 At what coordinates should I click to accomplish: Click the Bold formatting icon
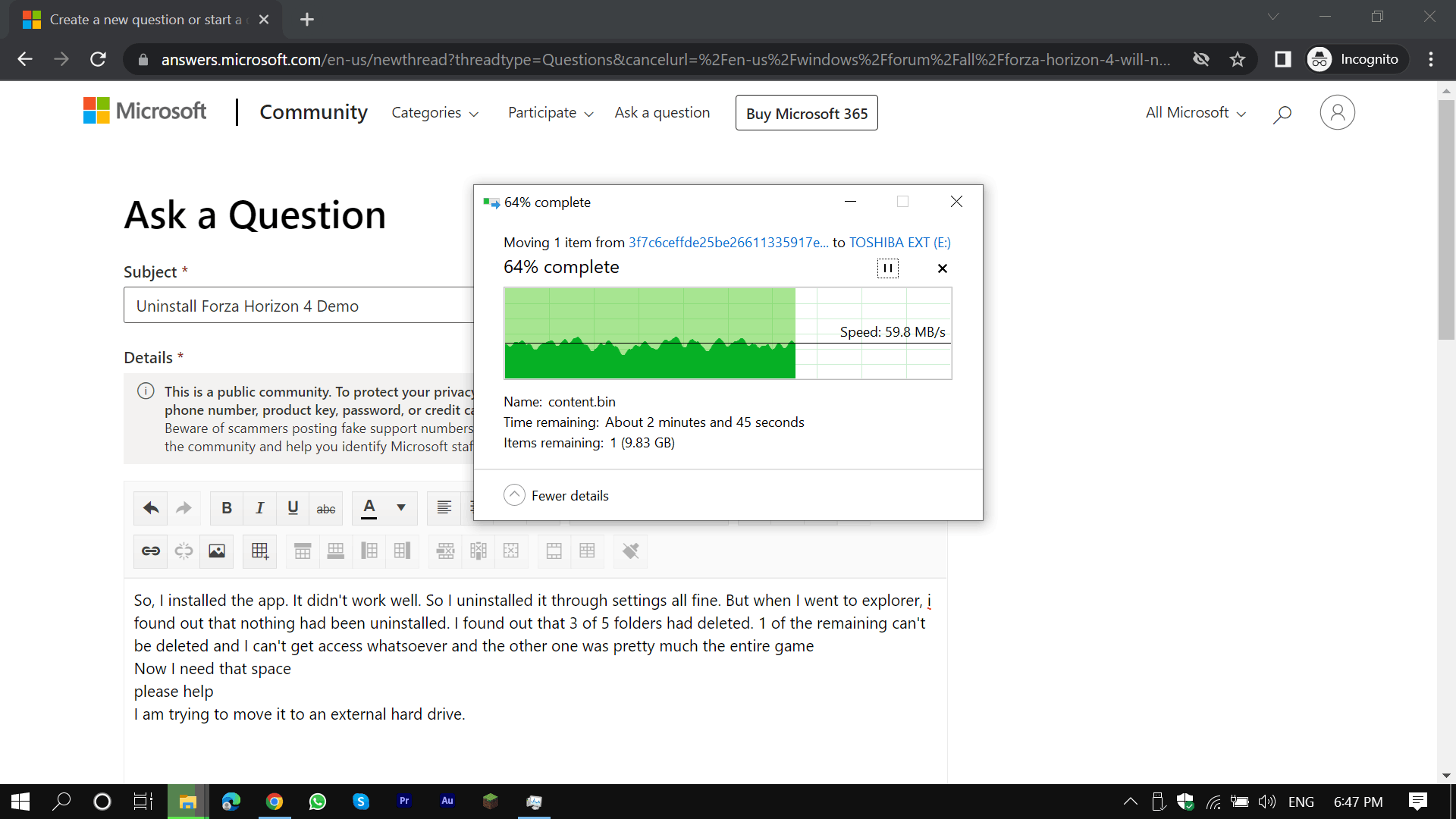pos(225,508)
